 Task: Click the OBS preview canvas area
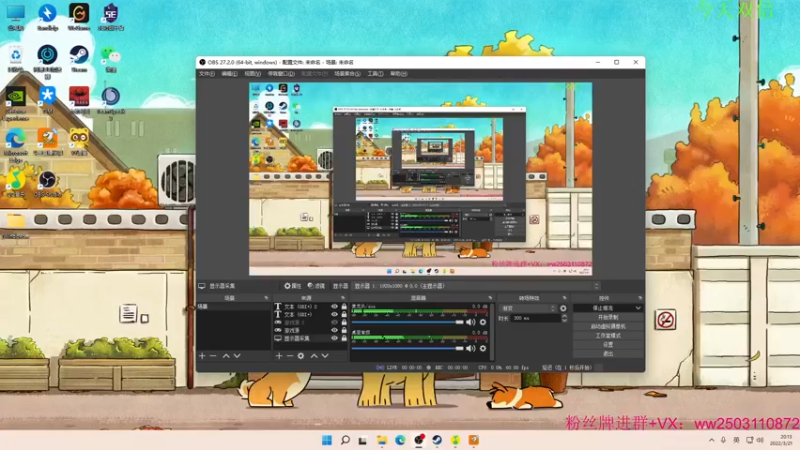click(x=420, y=179)
